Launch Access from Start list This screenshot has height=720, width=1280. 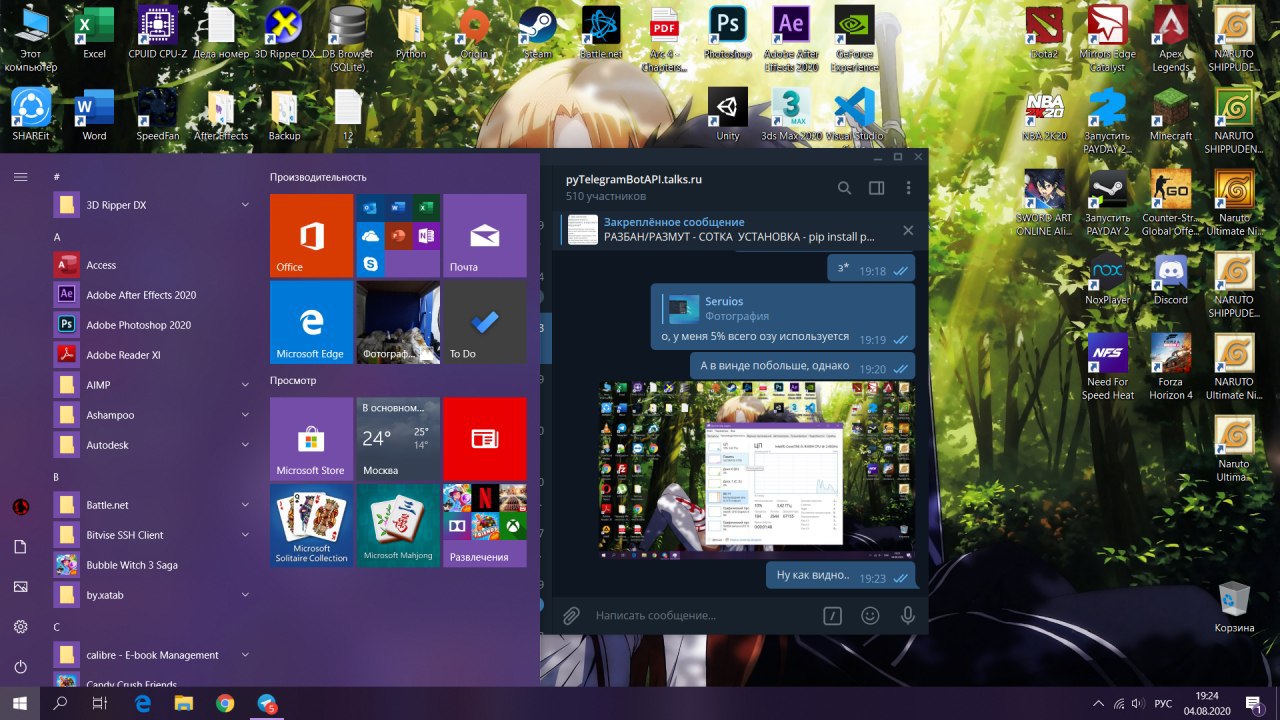click(x=152, y=265)
